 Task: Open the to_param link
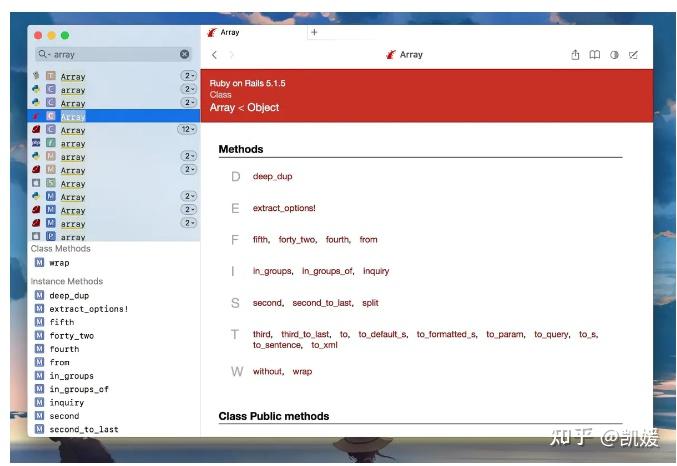click(x=505, y=334)
